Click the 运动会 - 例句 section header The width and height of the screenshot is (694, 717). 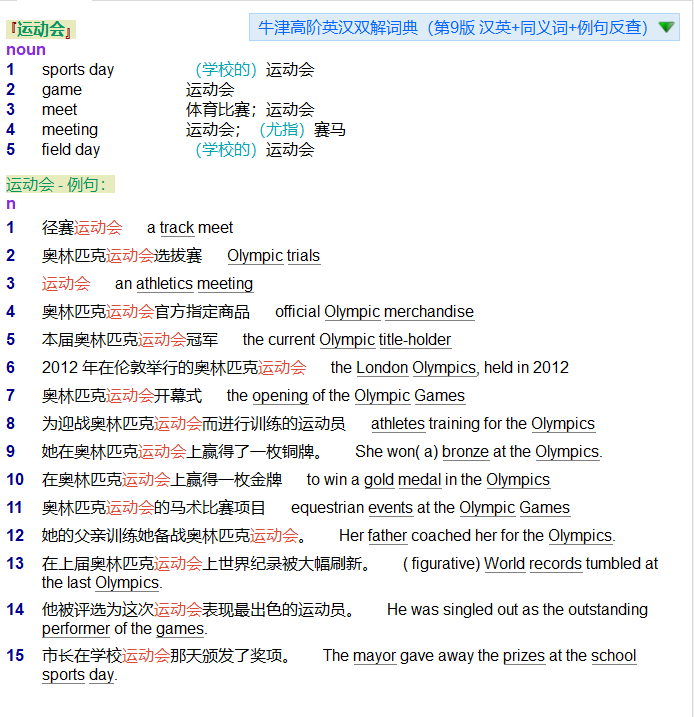point(60,184)
